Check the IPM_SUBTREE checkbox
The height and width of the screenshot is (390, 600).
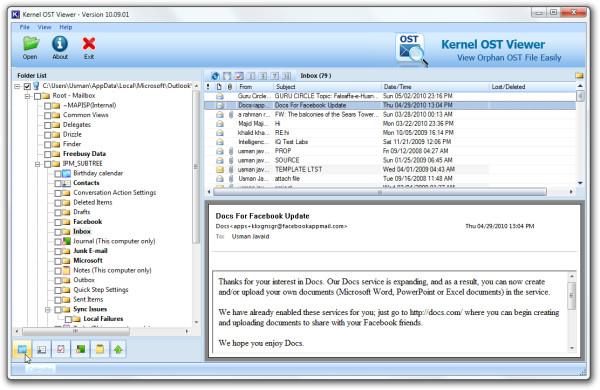pyautogui.click(x=47, y=164)
